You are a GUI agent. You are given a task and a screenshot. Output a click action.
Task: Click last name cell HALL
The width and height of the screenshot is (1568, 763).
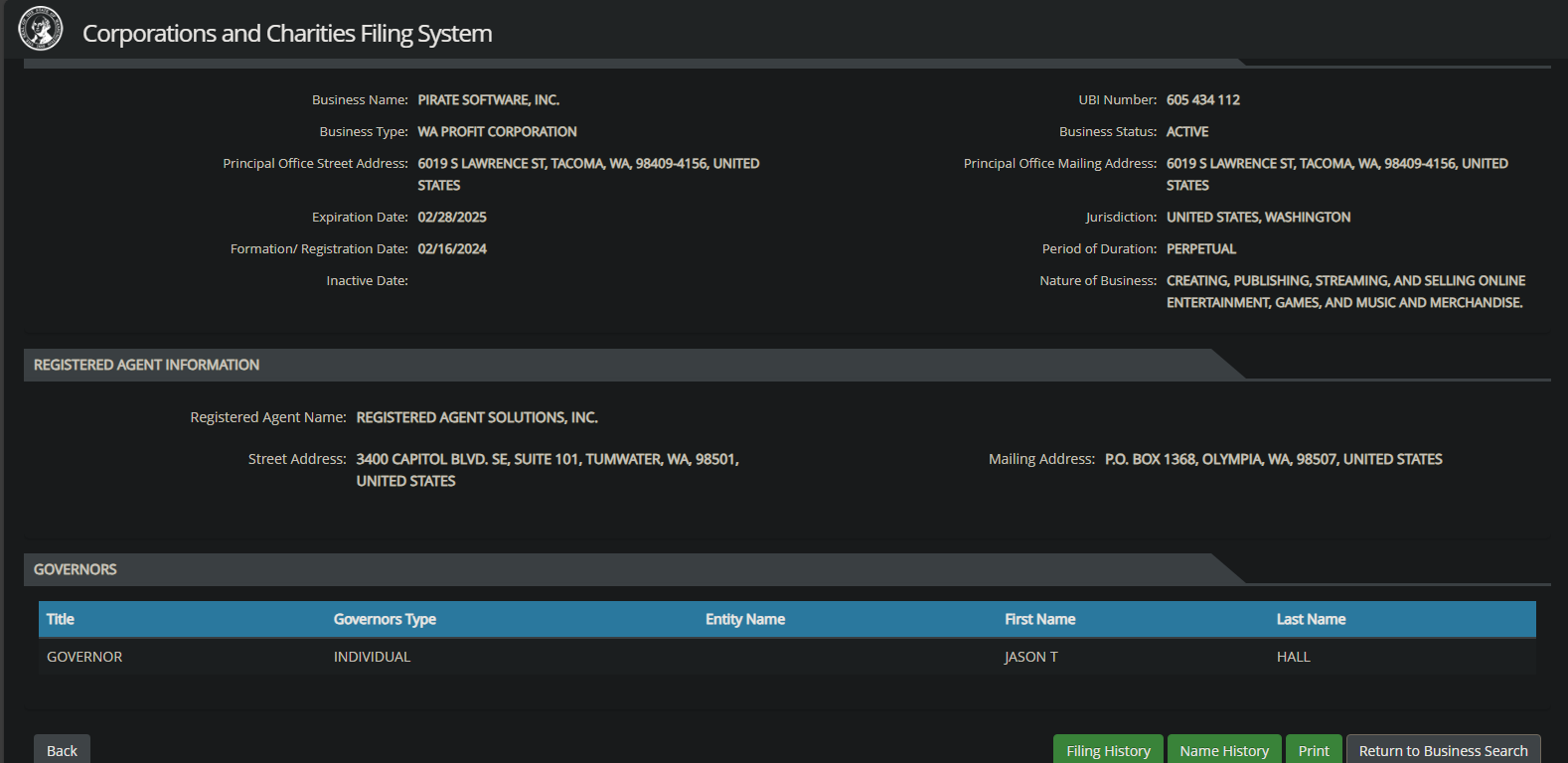[x=1294, y=657]
